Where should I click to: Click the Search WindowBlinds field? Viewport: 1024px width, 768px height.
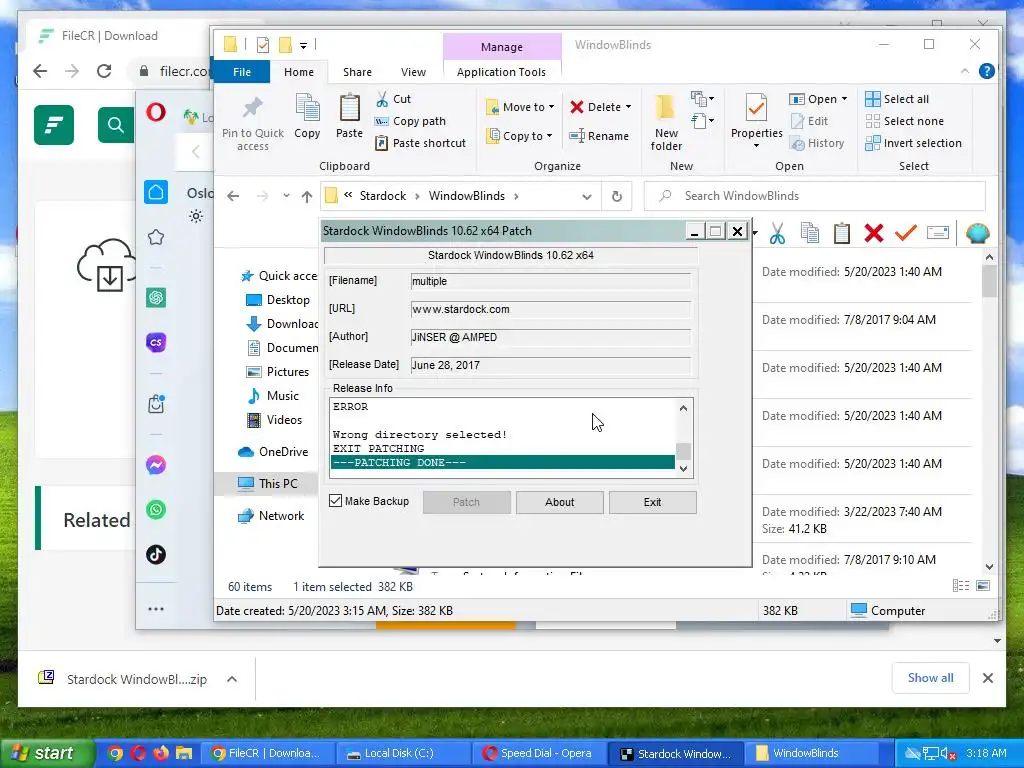[x=814, y=196]
